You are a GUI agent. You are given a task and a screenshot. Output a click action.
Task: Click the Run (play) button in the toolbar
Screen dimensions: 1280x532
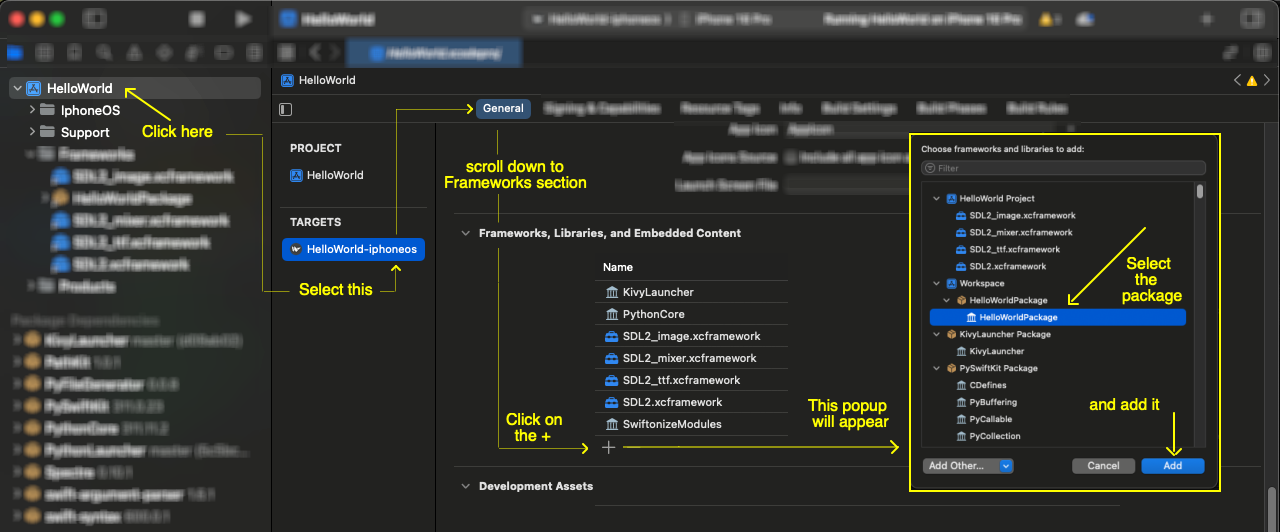[243, 19]
